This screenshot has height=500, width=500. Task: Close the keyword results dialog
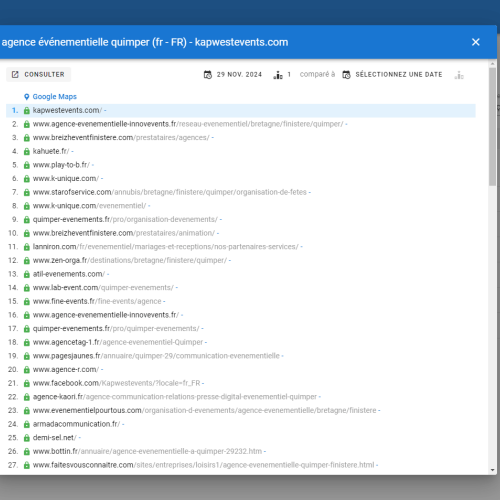(476, 42)
